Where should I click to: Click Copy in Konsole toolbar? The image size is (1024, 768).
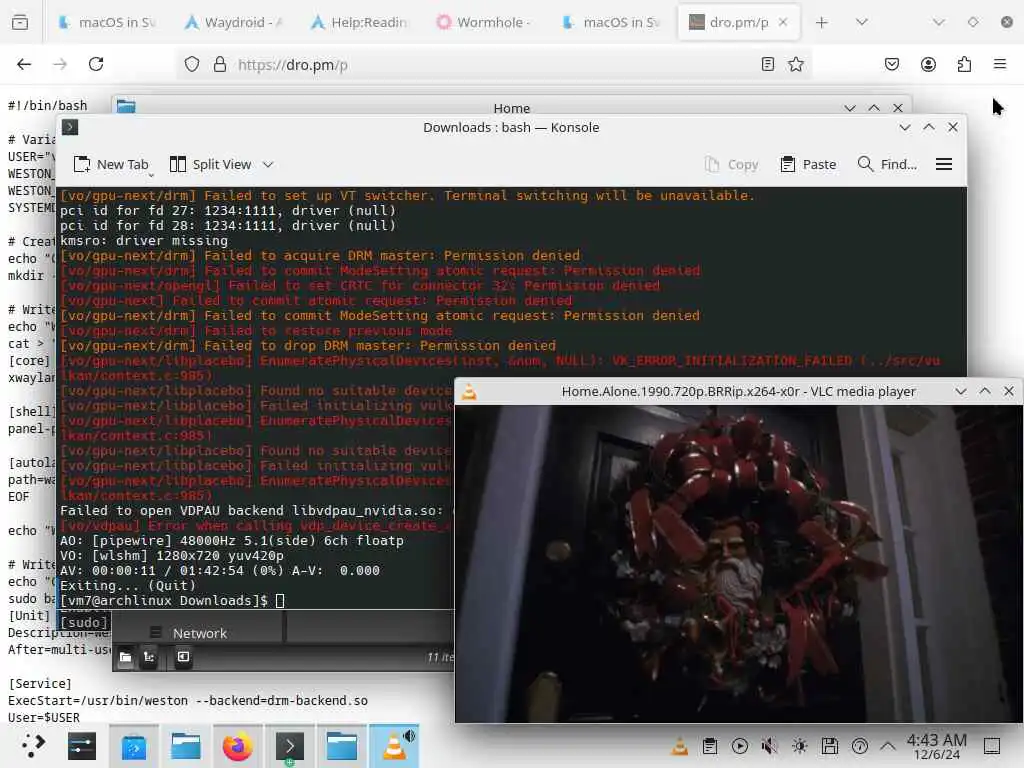731,165
